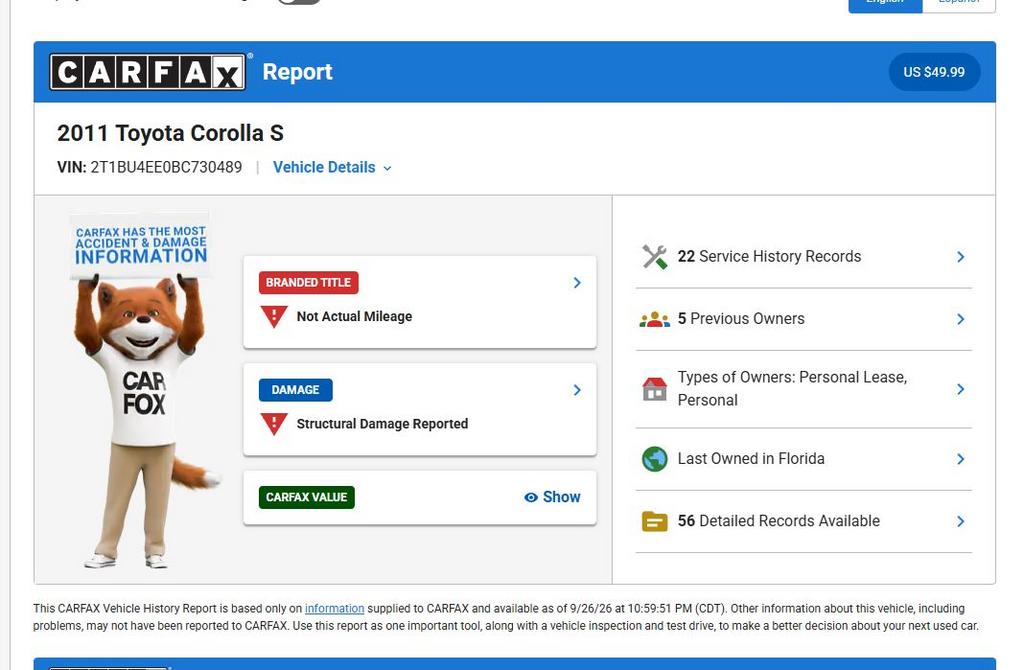Click the globe icon beside Last Owned in Florida

[654, 459]
